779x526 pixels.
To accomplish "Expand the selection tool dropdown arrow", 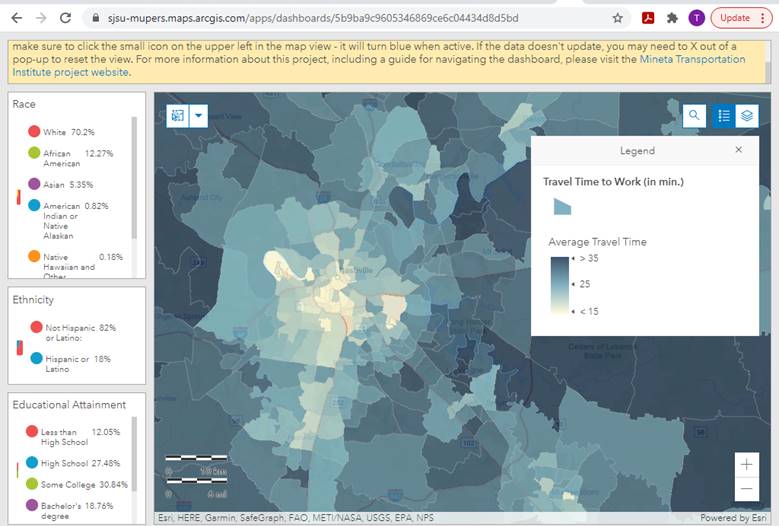I will (x=198, y=116).
